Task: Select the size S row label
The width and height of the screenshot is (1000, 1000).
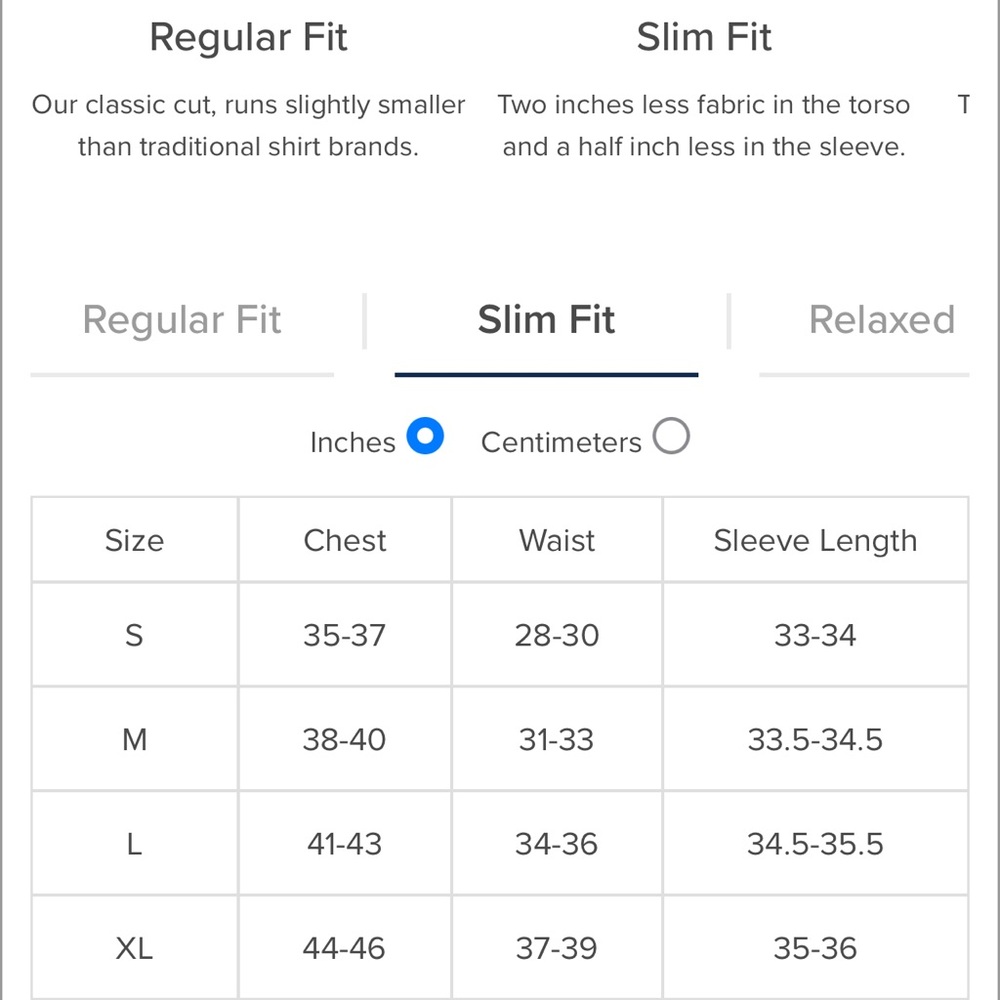Action: point(135,635)
